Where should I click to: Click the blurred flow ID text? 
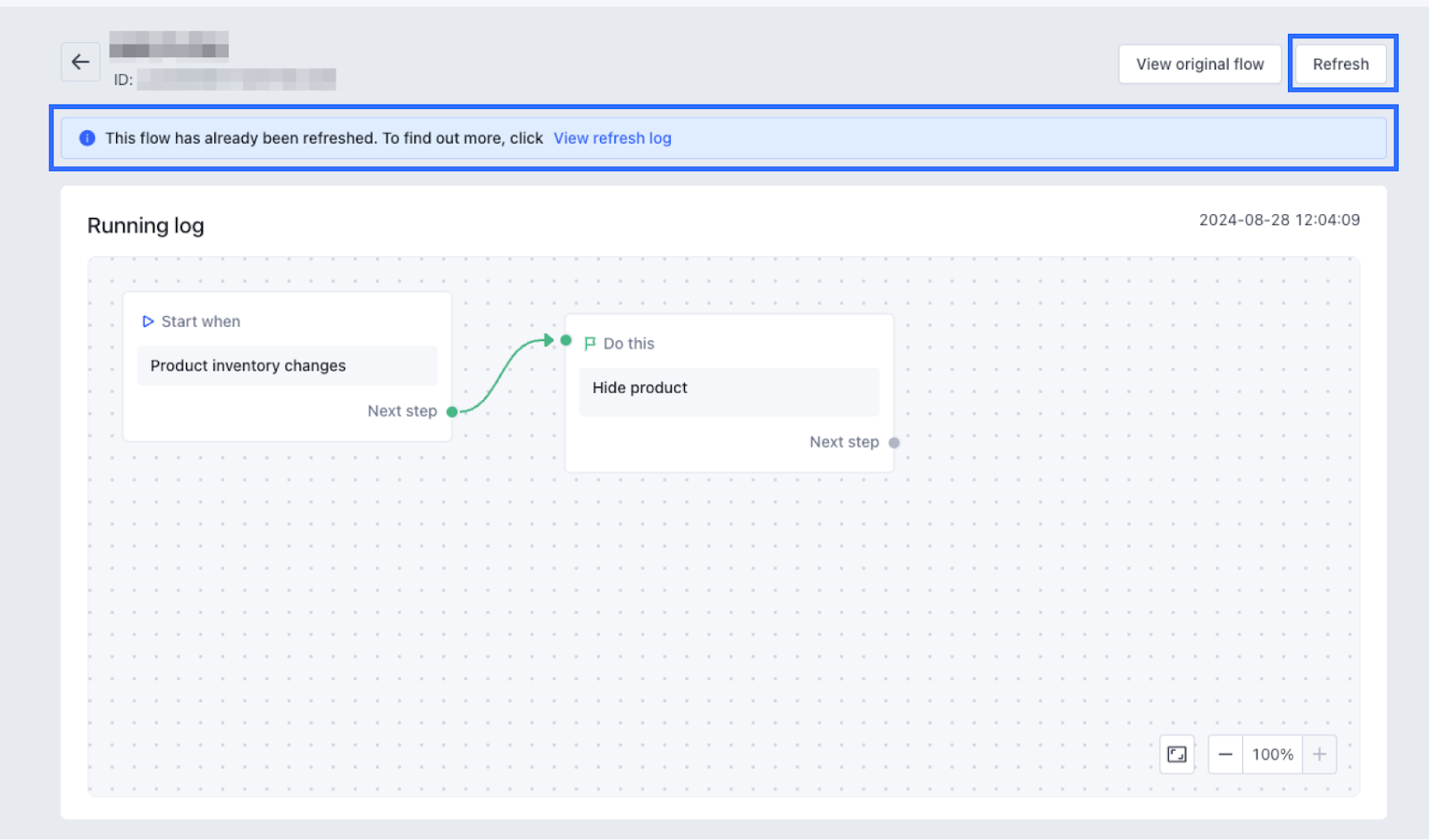[x=237, y=79]
